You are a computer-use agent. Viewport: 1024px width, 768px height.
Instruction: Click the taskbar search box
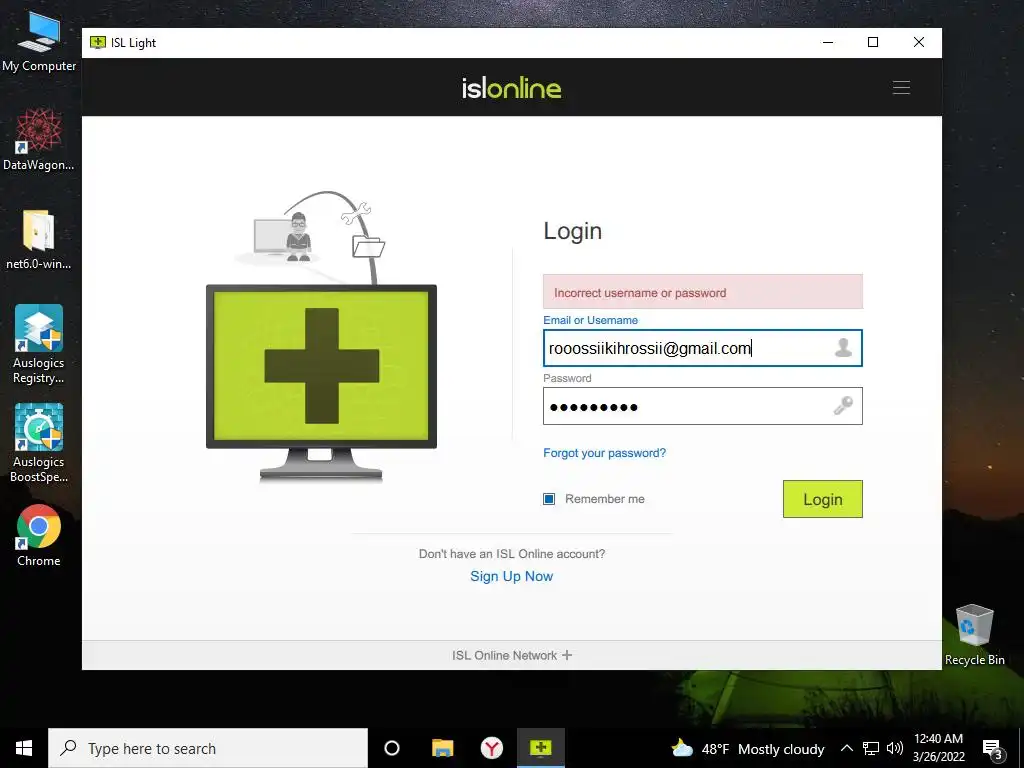pos(208,748)
